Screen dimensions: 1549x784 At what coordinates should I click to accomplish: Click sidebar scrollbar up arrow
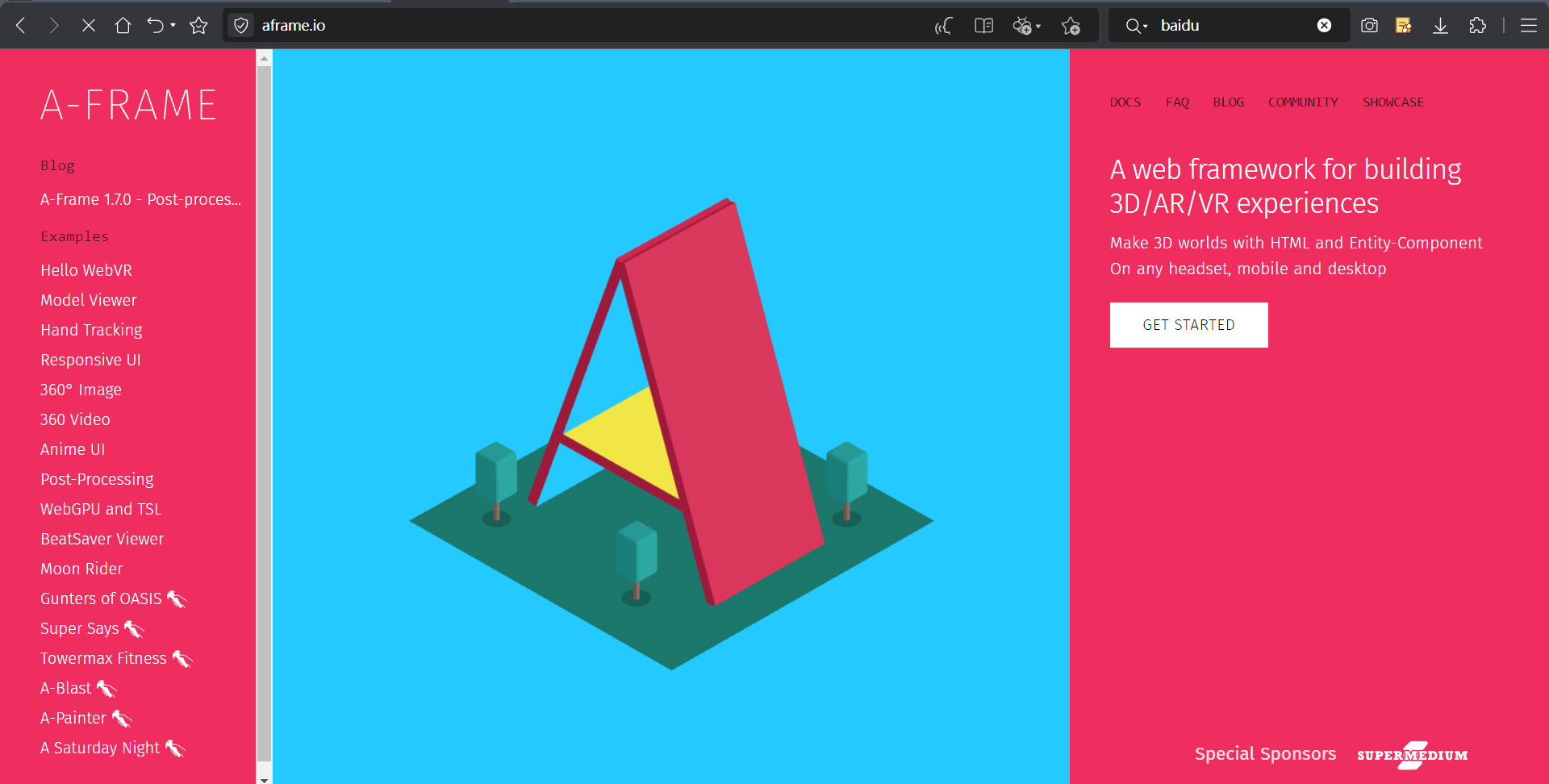point(264,58)
